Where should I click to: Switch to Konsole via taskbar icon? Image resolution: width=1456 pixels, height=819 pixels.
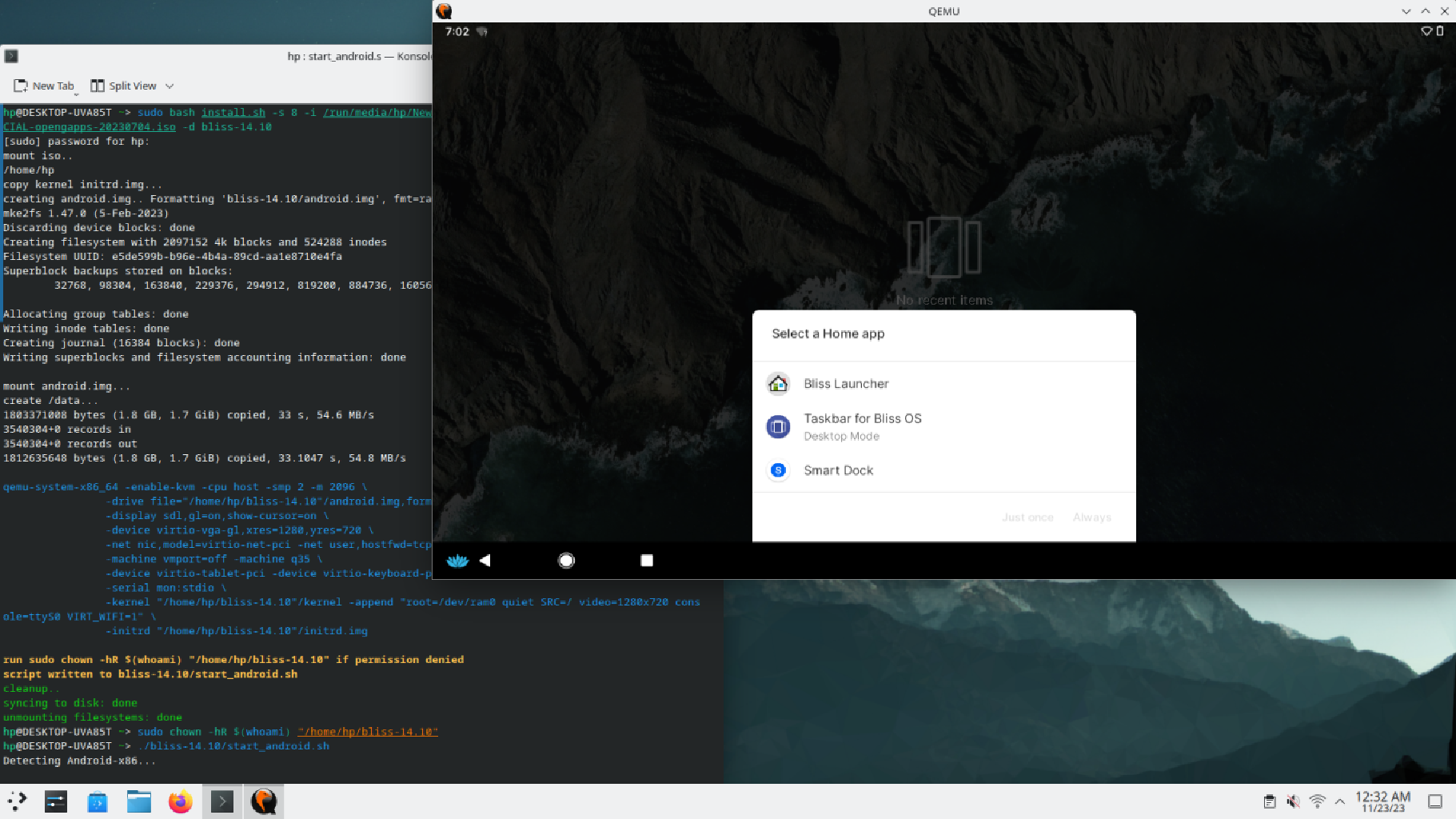(x=222, y=801)
